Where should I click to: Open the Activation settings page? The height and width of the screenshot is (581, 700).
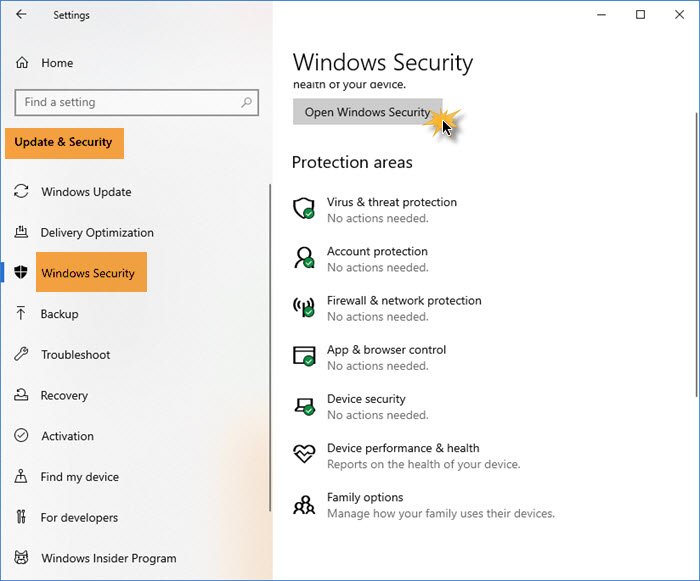click(x=67, y=436)
